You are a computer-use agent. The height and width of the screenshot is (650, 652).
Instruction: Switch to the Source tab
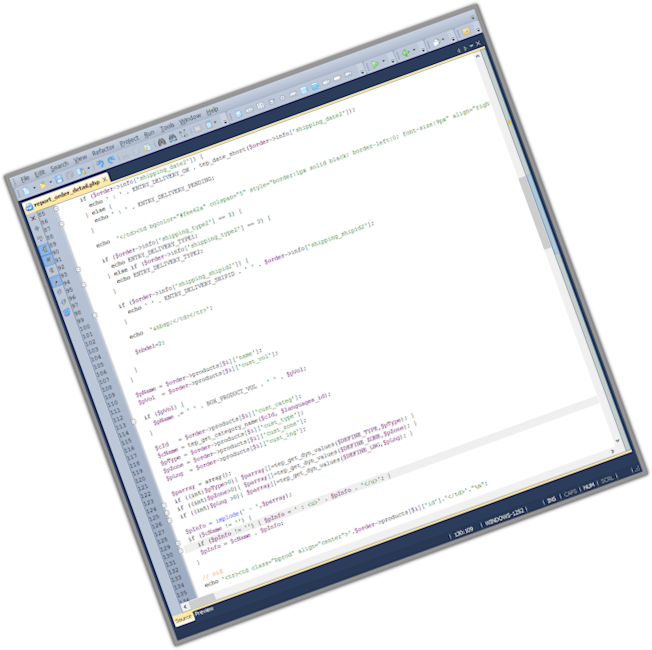[x=183, y=619]
